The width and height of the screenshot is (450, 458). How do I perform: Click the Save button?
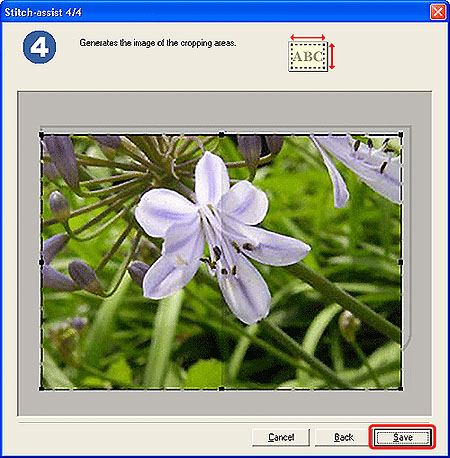(x=402, y=437)
